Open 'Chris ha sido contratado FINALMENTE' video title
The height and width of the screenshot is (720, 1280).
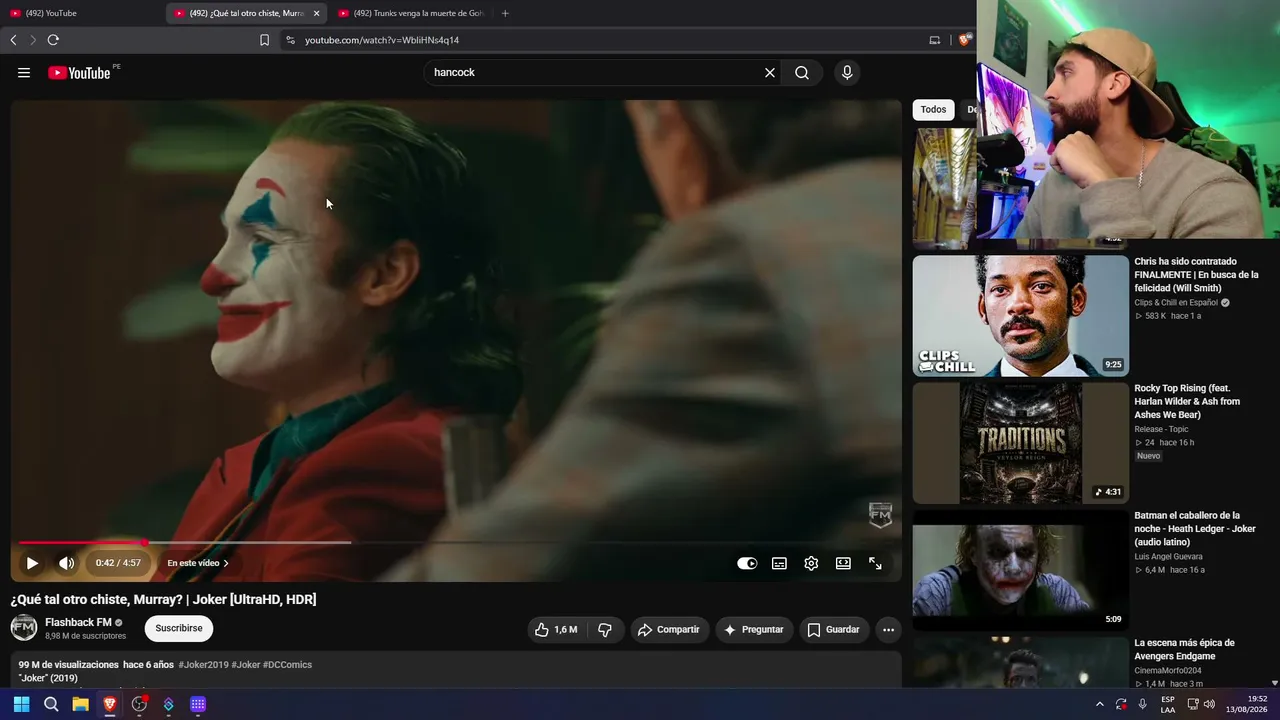(1196, 275)
